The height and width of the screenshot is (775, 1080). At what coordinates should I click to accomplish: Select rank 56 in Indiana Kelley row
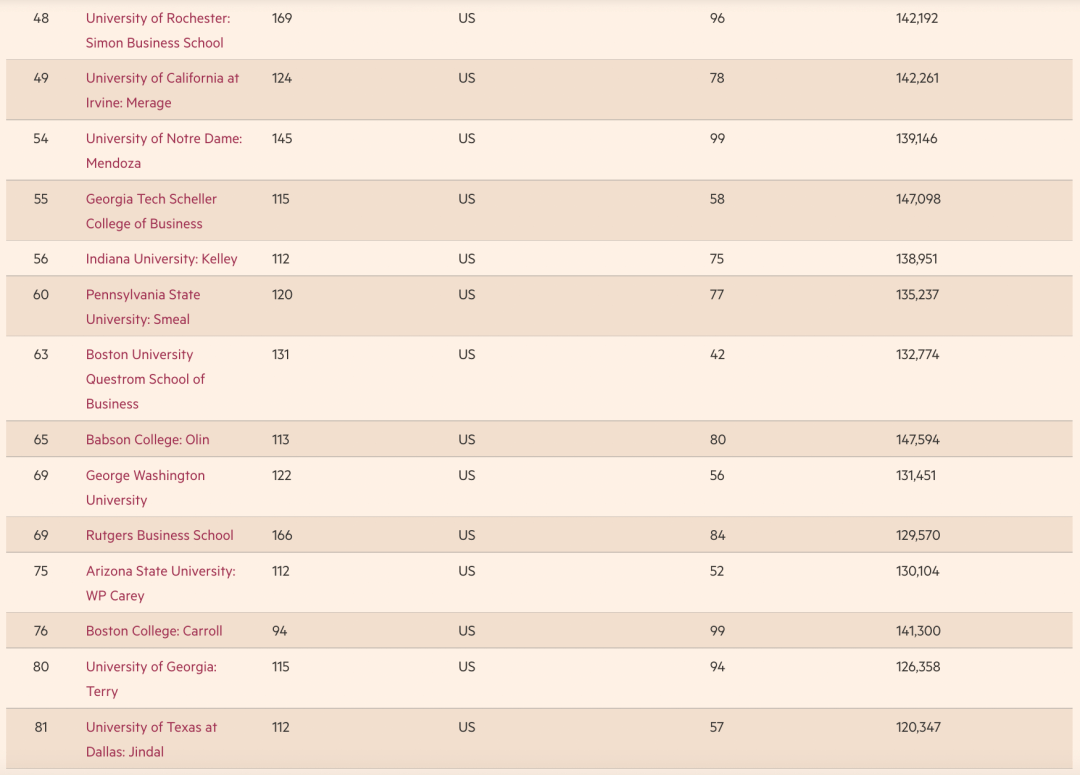(x=41, y=259)
